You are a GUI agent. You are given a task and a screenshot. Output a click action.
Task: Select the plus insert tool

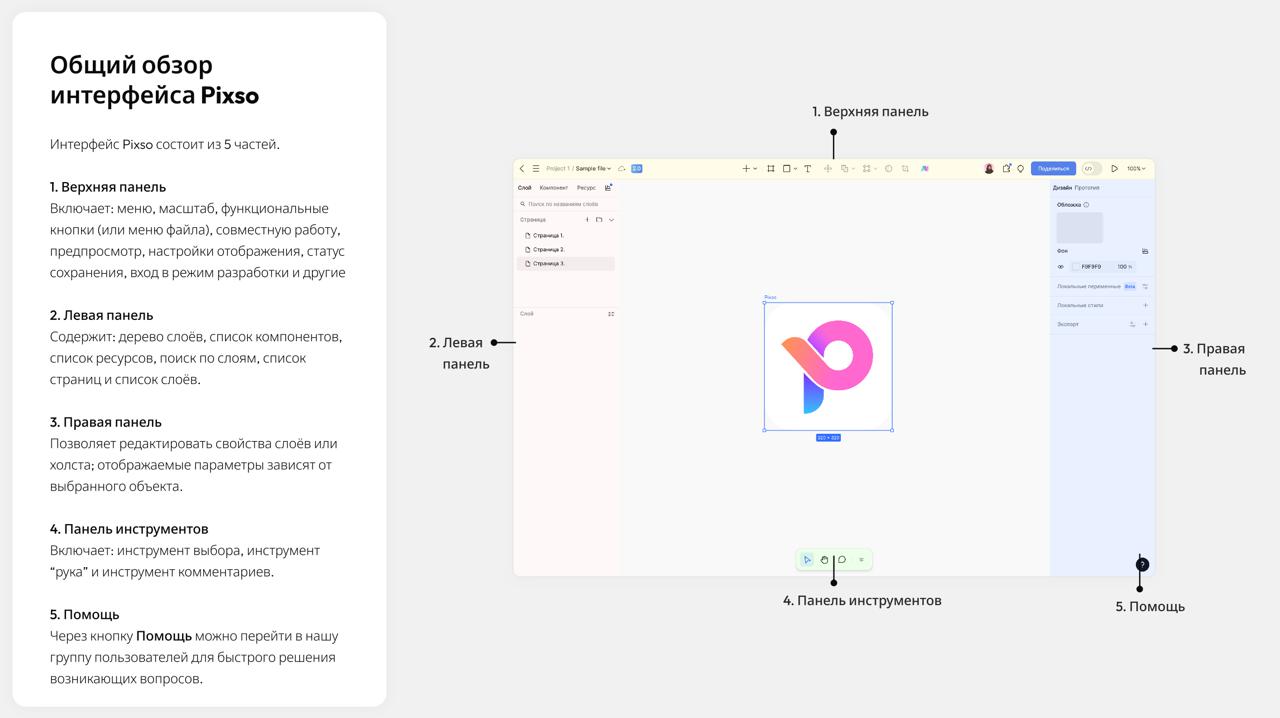pos(746,168)
